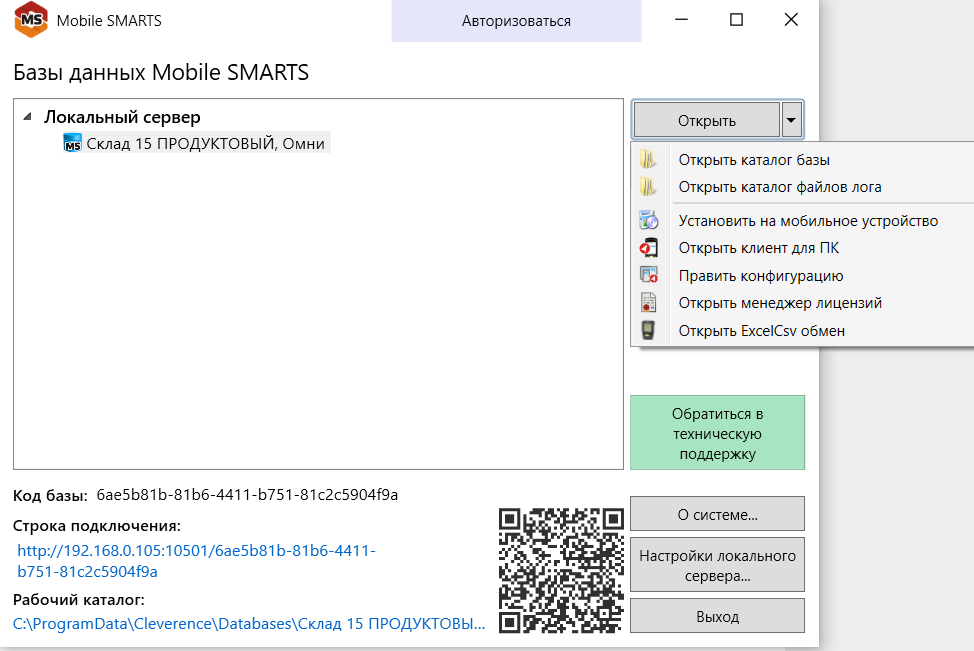Open the "О системе..." dialog
974x651 pixels.
point(717,514)
